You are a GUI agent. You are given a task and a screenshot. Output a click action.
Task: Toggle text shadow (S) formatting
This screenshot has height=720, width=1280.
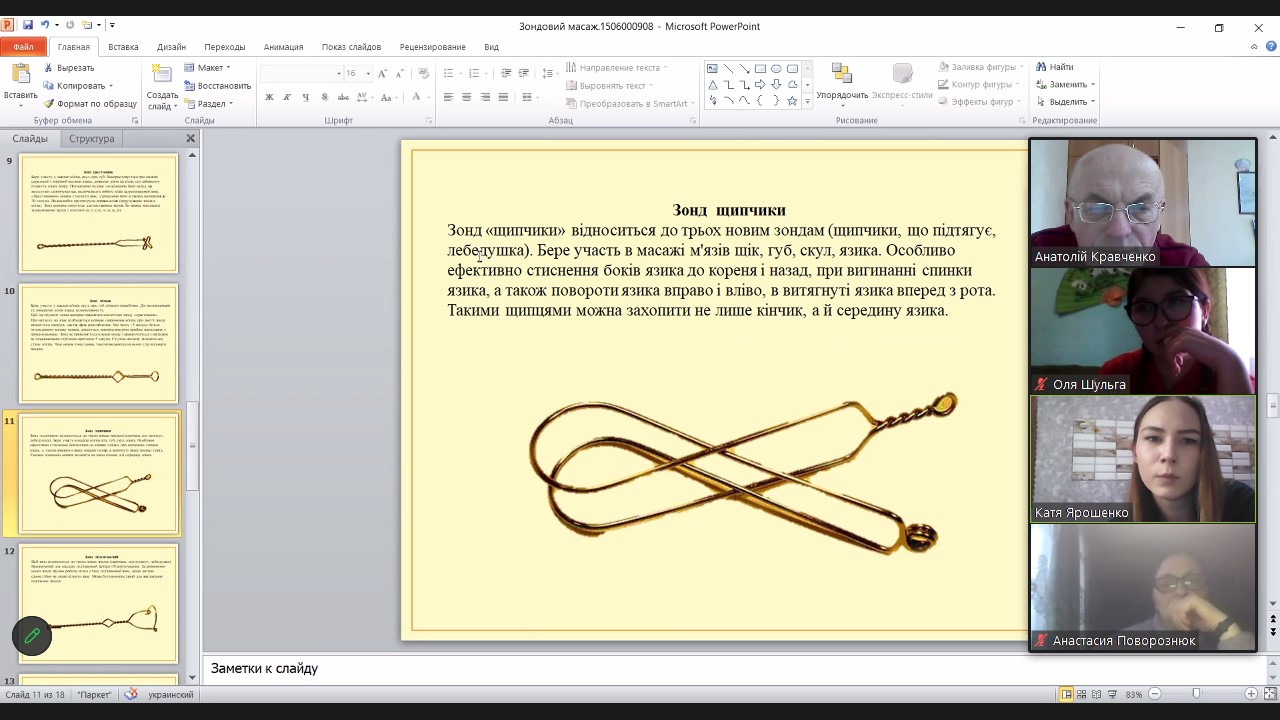tap(323, 97)
